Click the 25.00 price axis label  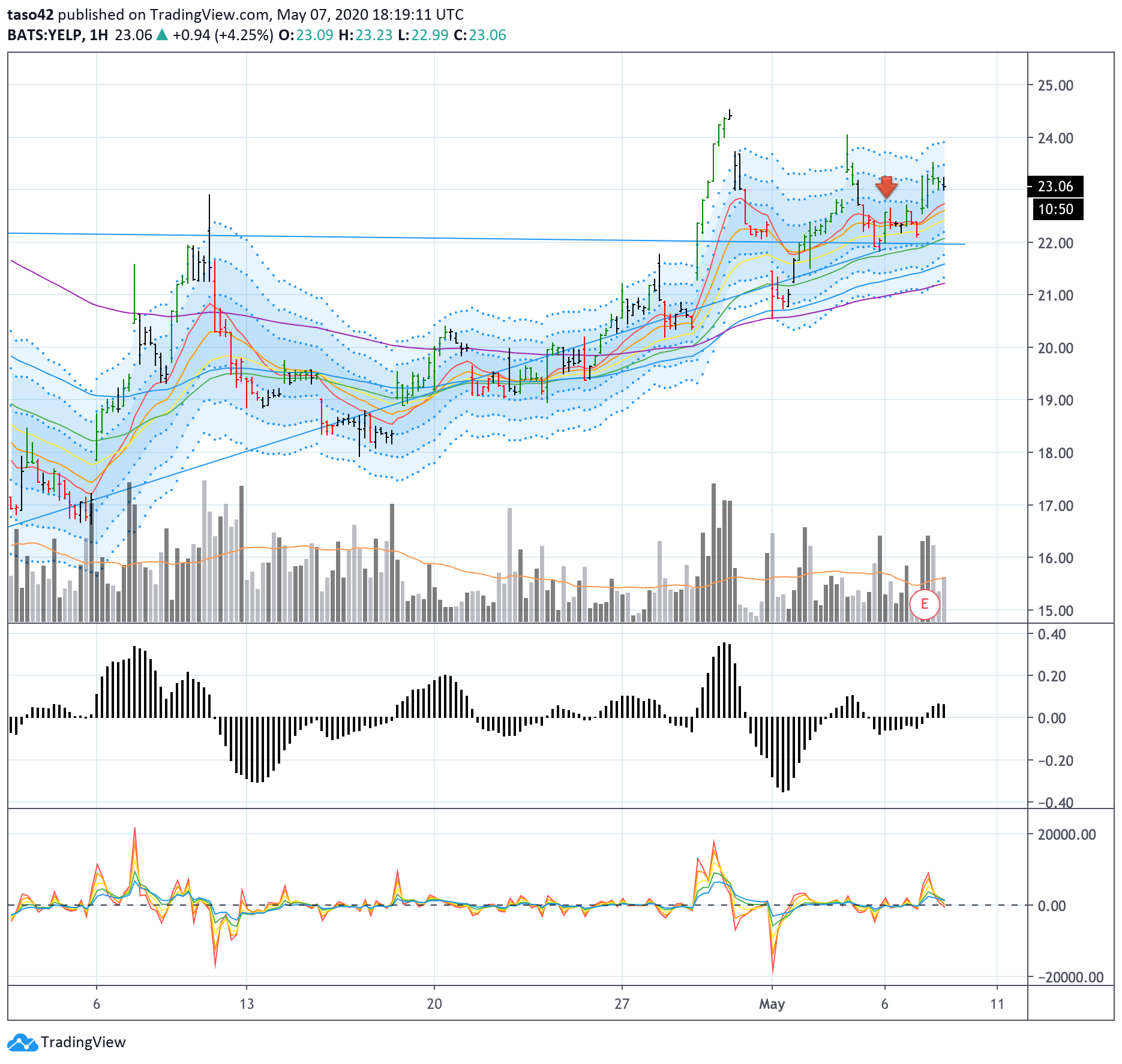tap(1055, 85)
